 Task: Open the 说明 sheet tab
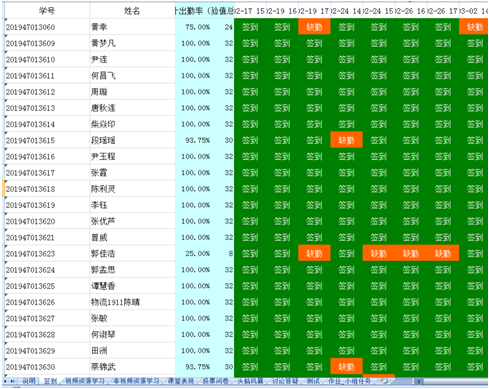29,381
